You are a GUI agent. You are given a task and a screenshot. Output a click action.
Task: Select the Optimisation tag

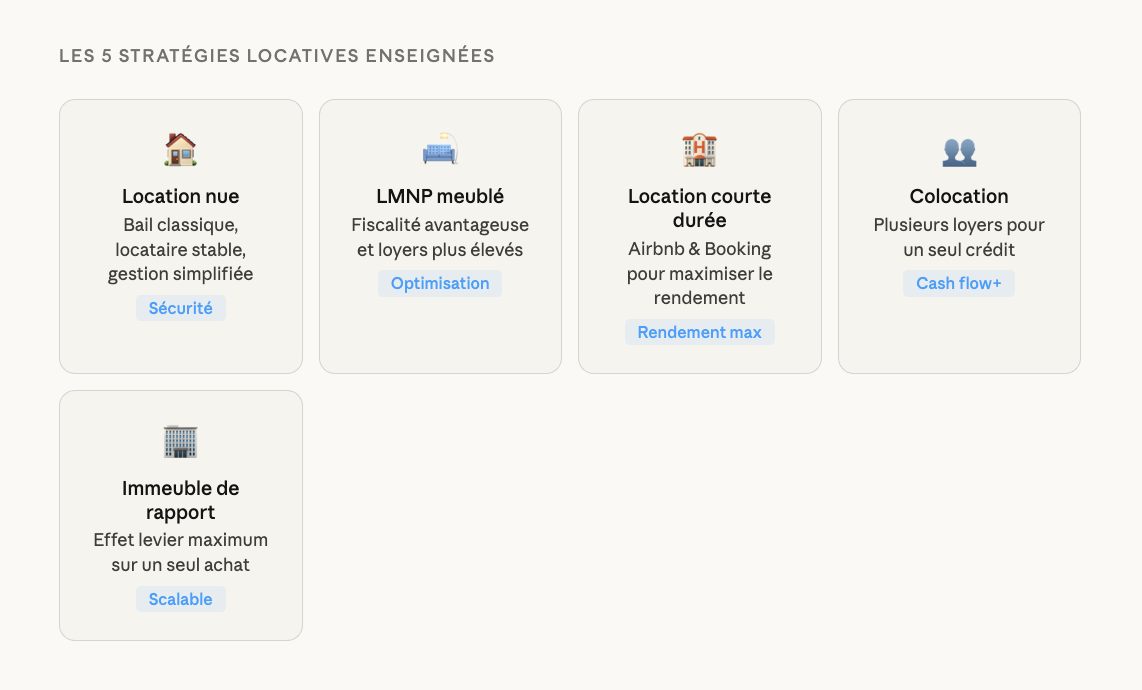pos(440,283)
